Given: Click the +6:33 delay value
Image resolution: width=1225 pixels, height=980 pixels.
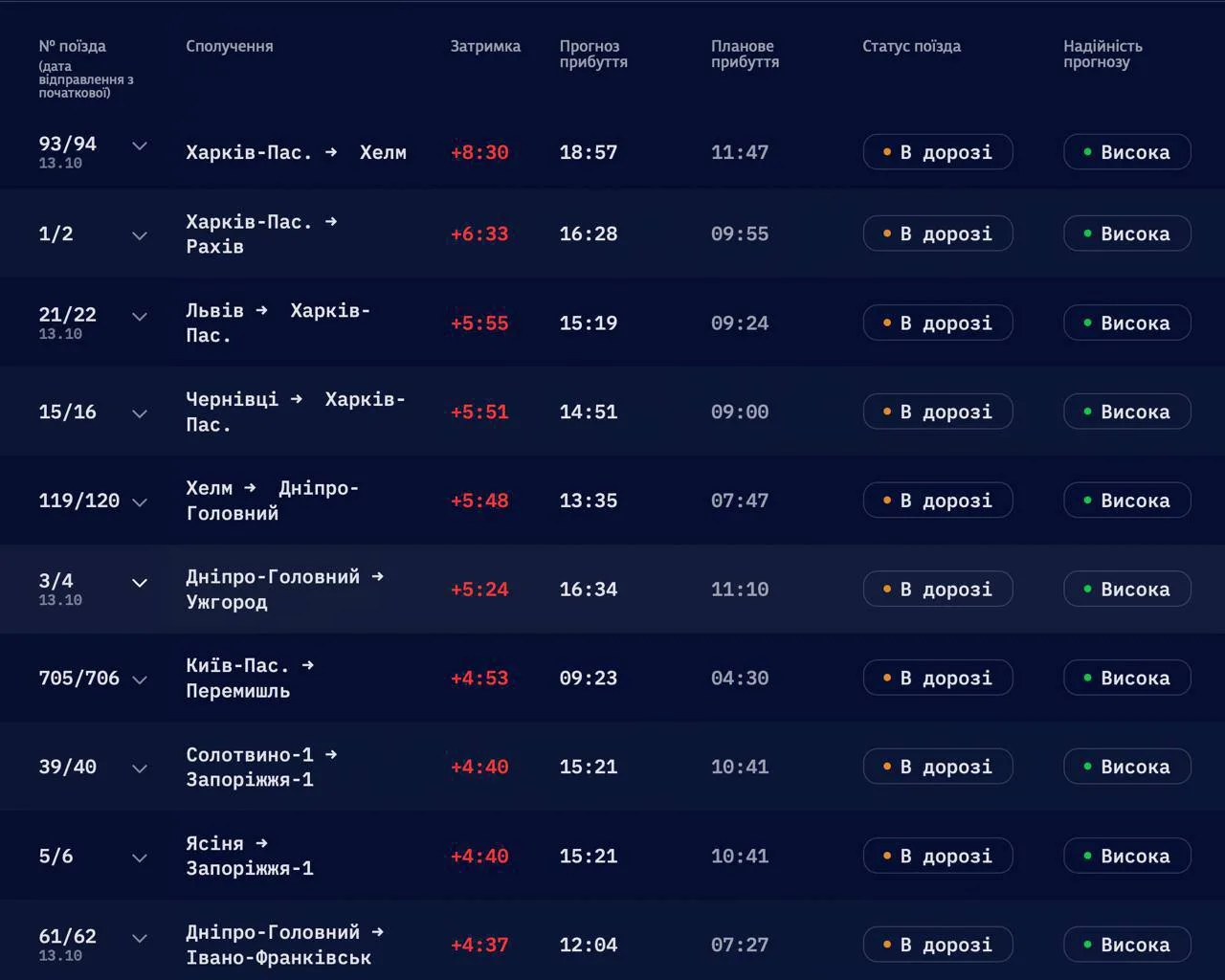Looking at the screenshot, I should [x=479, y=234].
